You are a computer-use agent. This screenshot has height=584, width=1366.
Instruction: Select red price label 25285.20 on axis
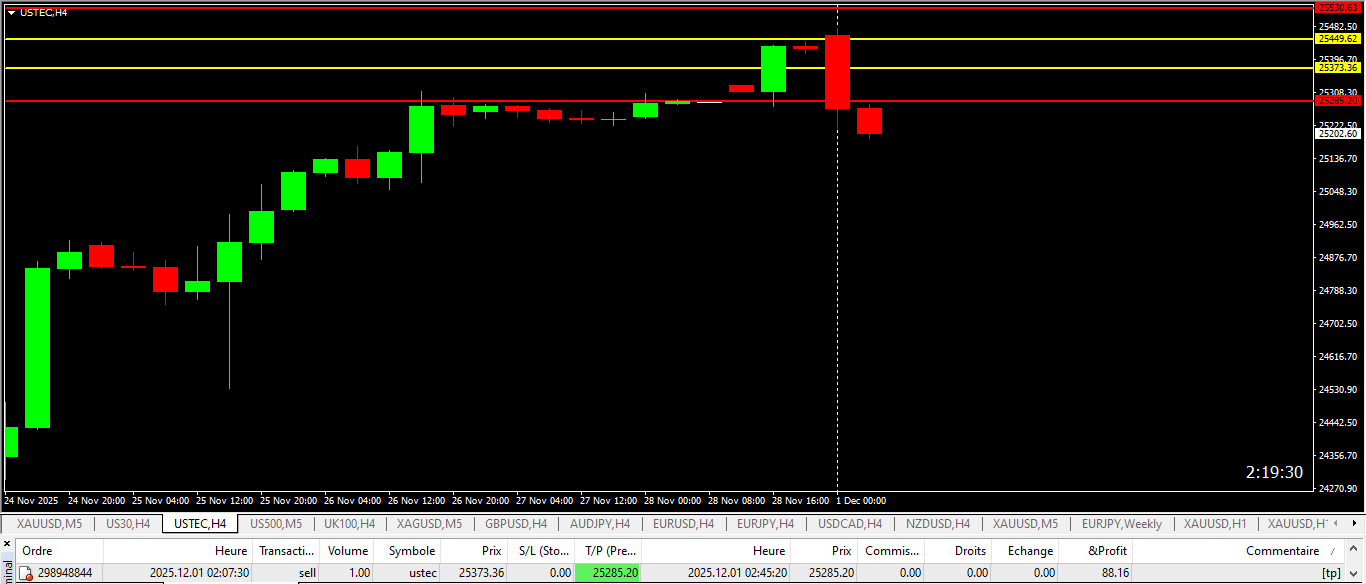(x=1339, y=100)
